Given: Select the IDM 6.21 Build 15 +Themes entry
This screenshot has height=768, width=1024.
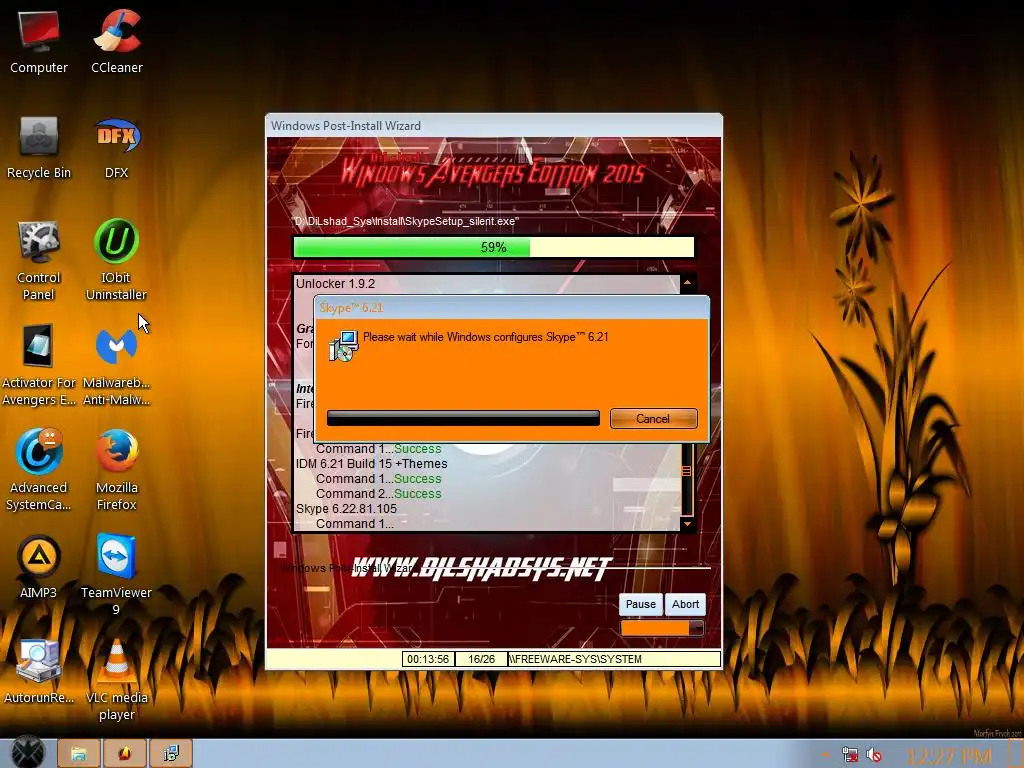Looking at the screenshot, I should click(x=372, y=464).
